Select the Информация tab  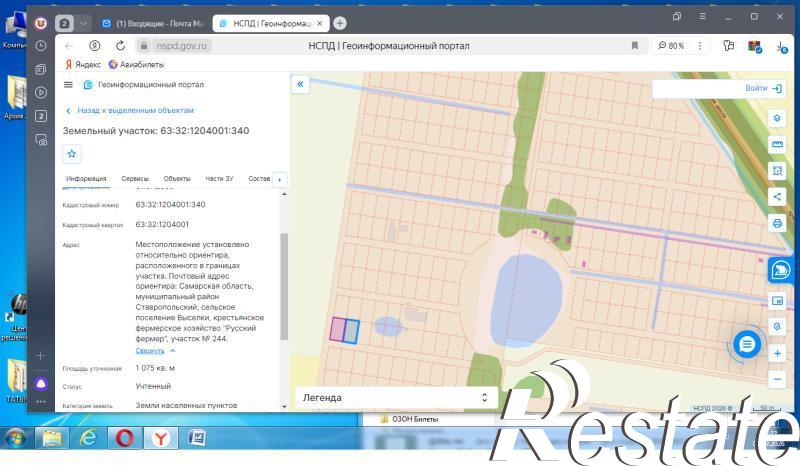(x=86, y=179)
